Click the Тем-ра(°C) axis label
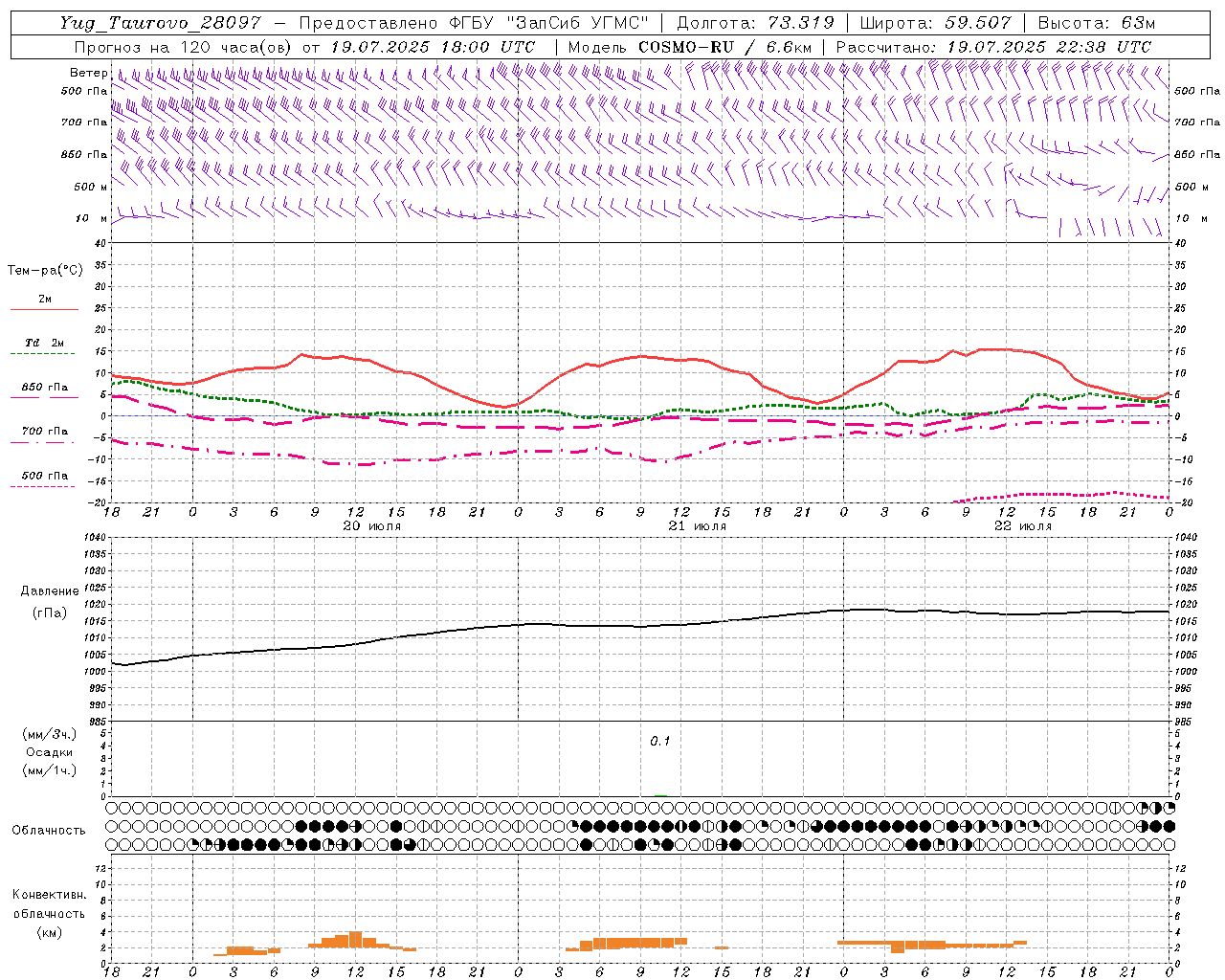The width and height of the screenshot is (1225, 980). click(45, 271)
